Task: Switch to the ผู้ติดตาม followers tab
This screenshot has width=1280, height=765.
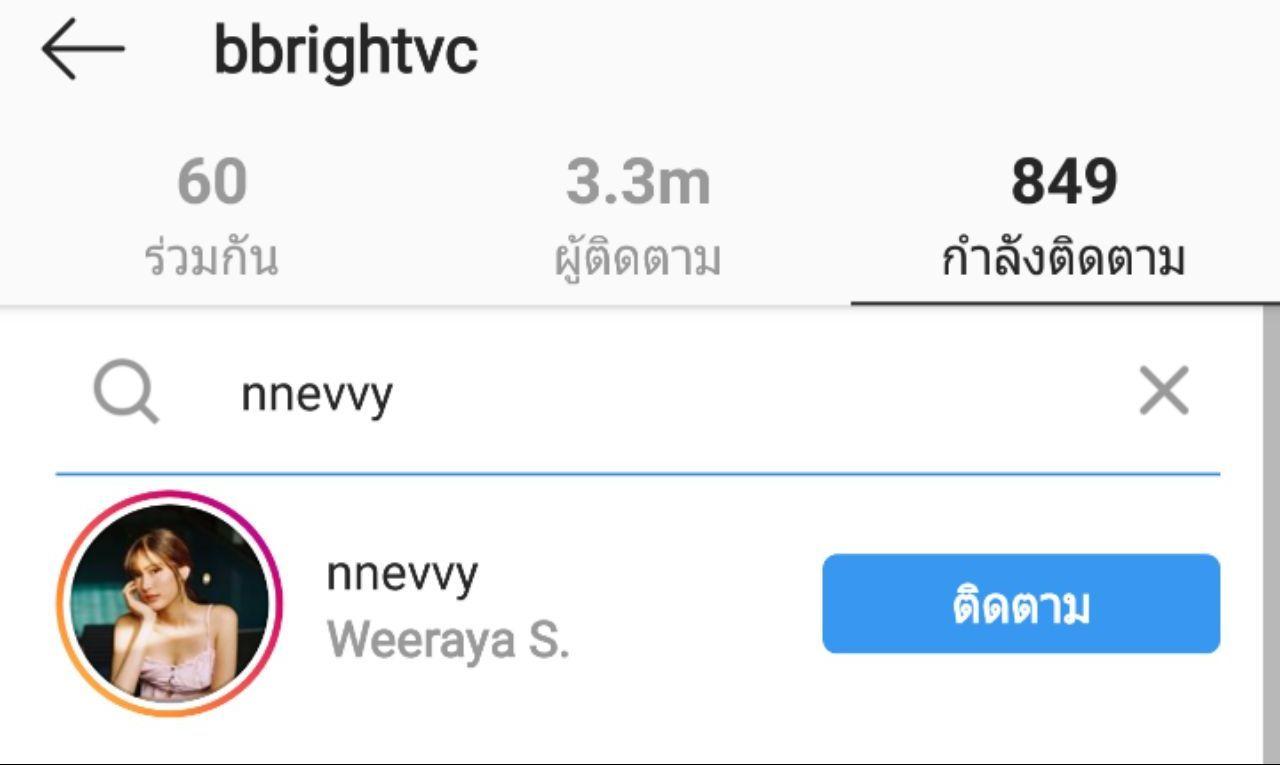Action: tap(638, 213)
